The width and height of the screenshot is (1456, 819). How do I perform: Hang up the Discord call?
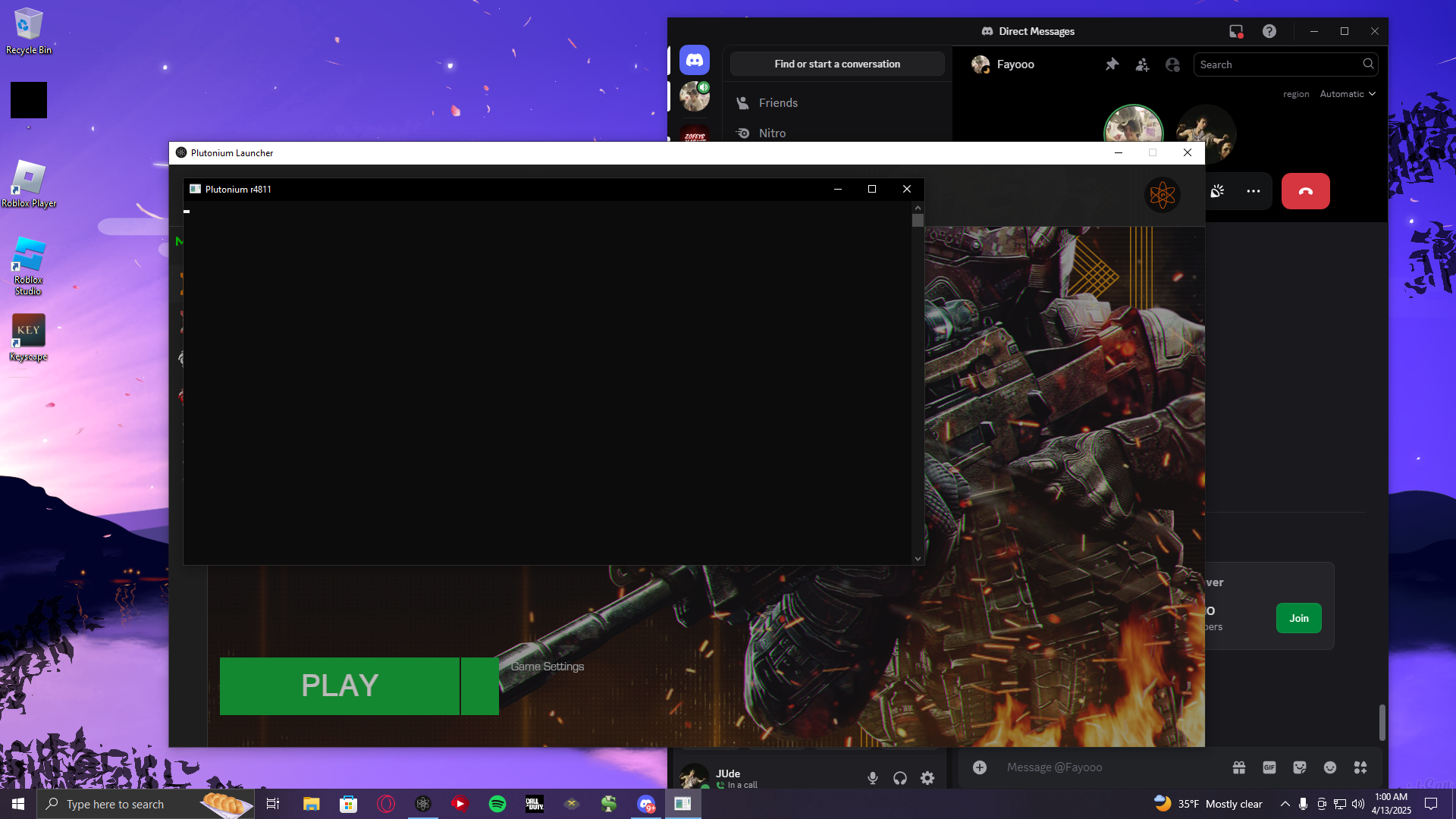(x=1305, y=191)
